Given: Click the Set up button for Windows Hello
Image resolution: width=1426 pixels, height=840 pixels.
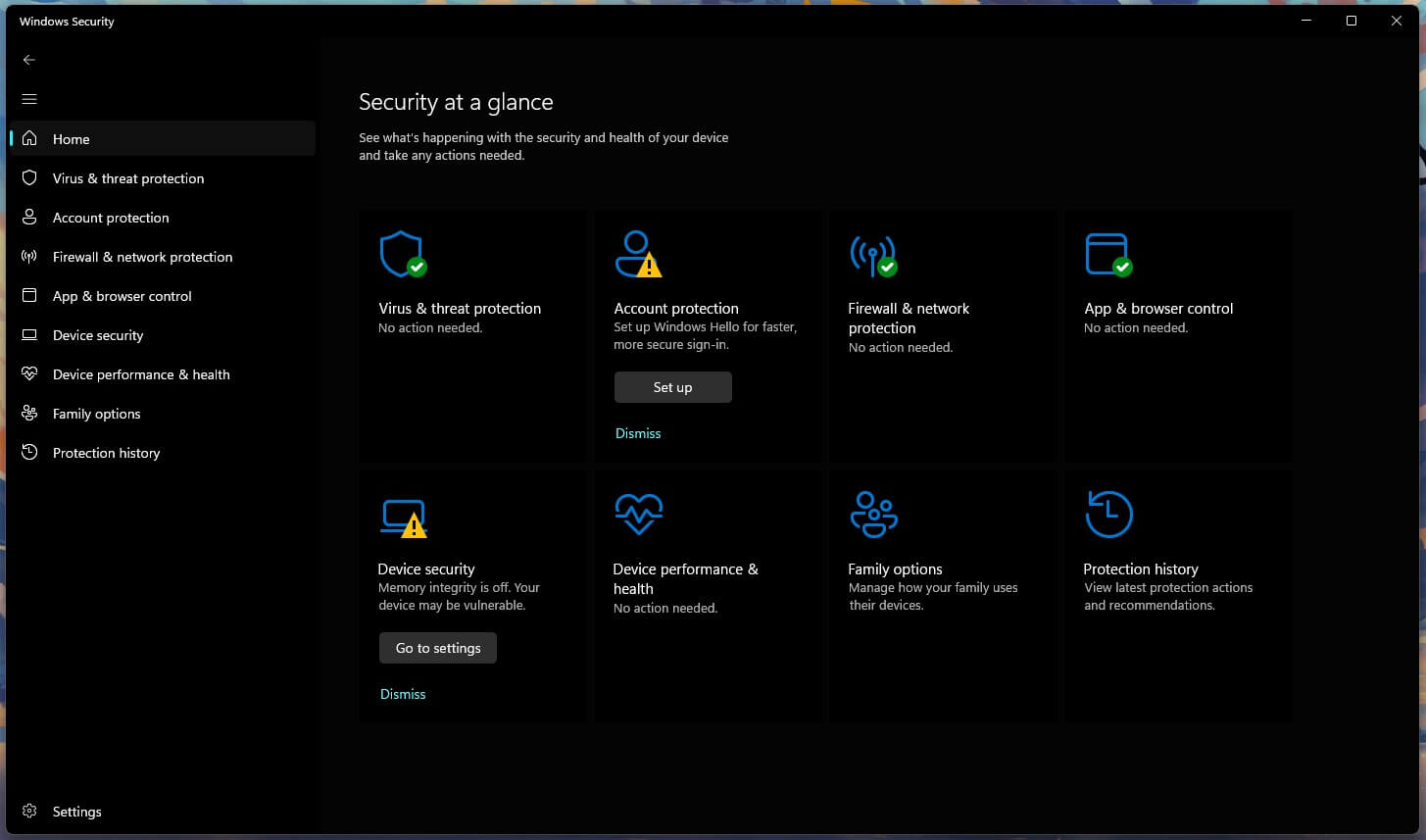Looking at the screenshot, I should point(672,387).
